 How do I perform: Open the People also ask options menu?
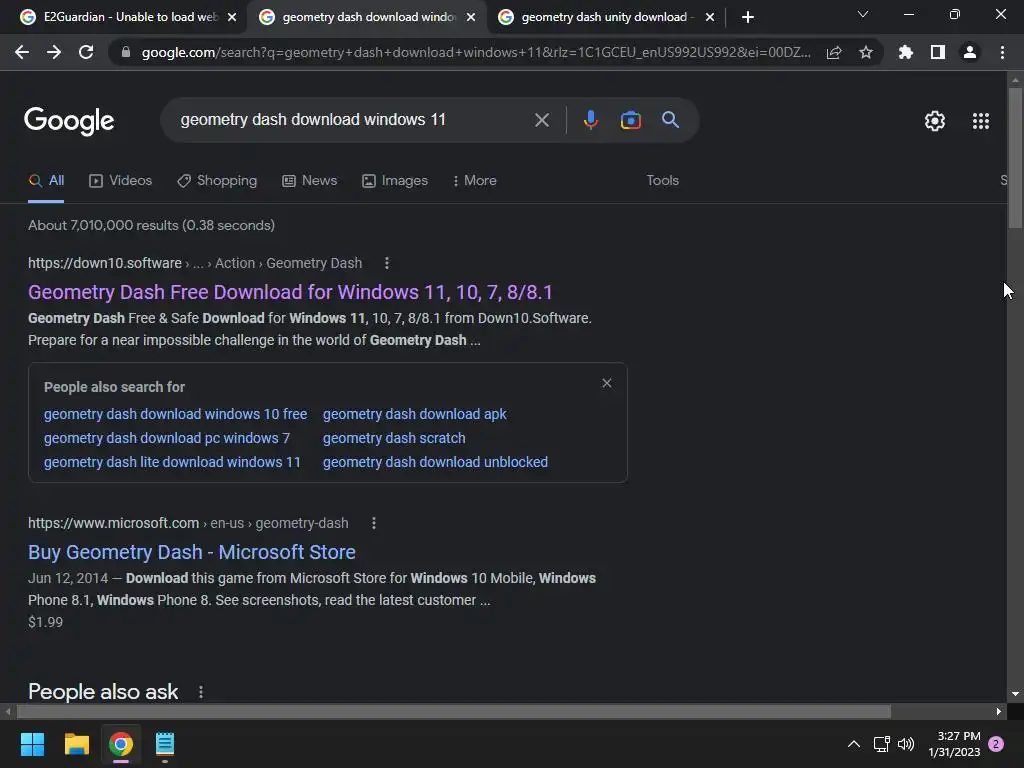pos(200,692)
